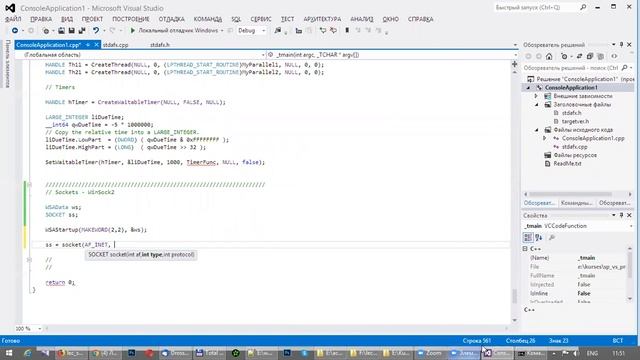This screenshot has width=640, height=360.
Task: Save the current file with the floppy icon
Action: [71, 31]
